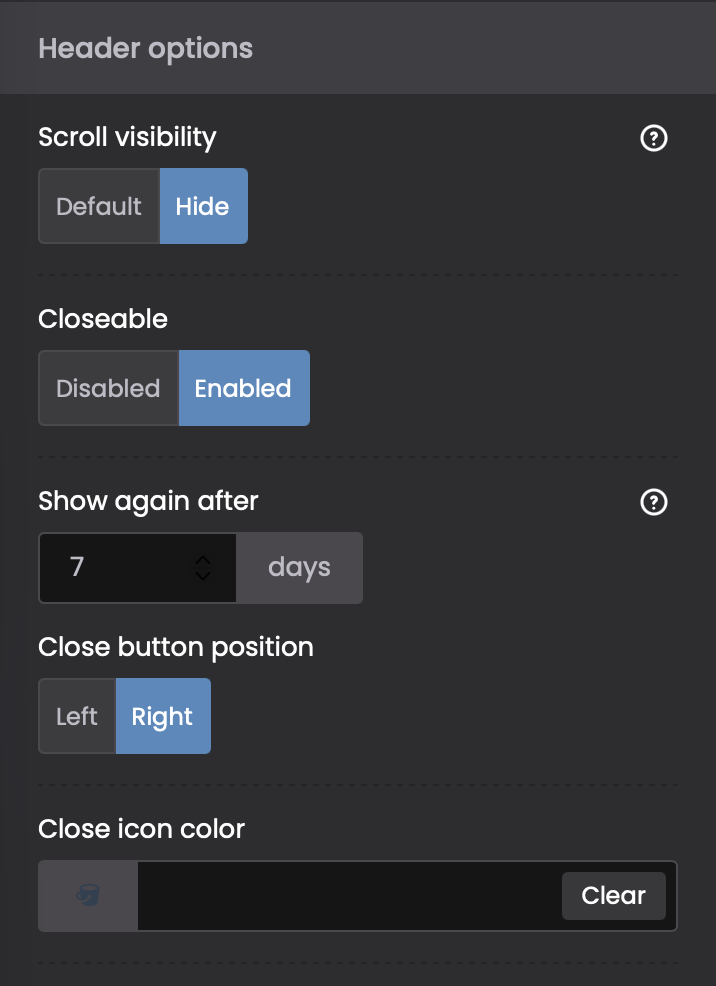The image size is (716, 986).
Task: Decrease days with the stepper down arrow
Action: click(x=203, y=576)
